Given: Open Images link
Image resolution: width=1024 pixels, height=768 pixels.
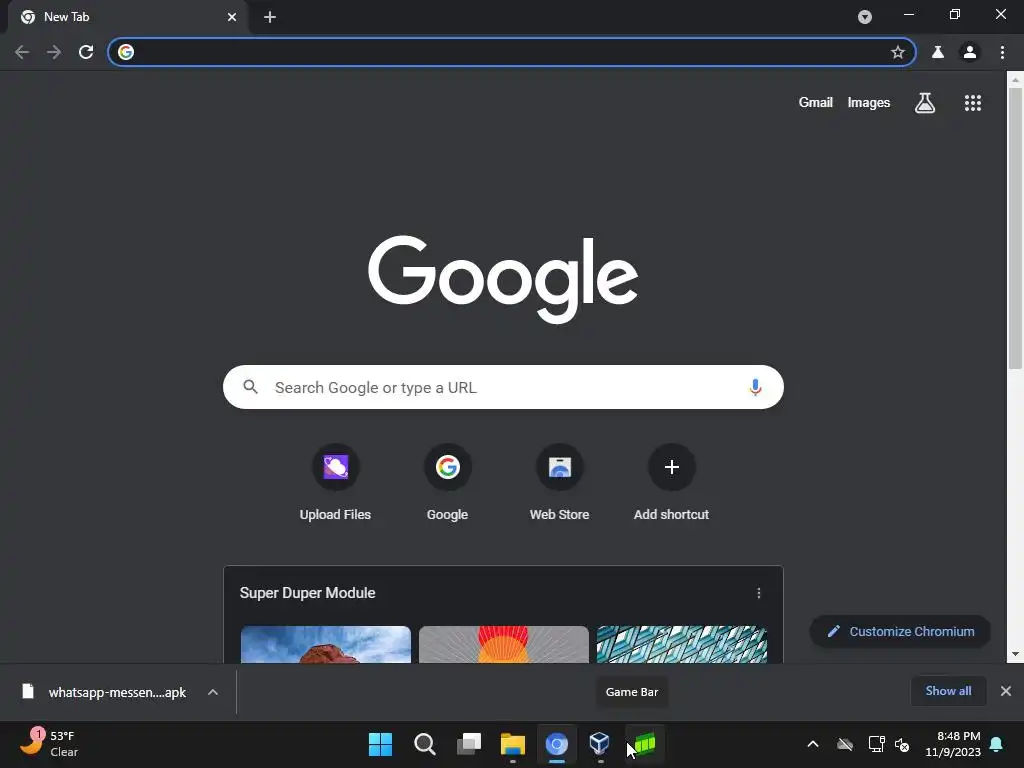Looking at the screenshot, I should pos(869,103).
